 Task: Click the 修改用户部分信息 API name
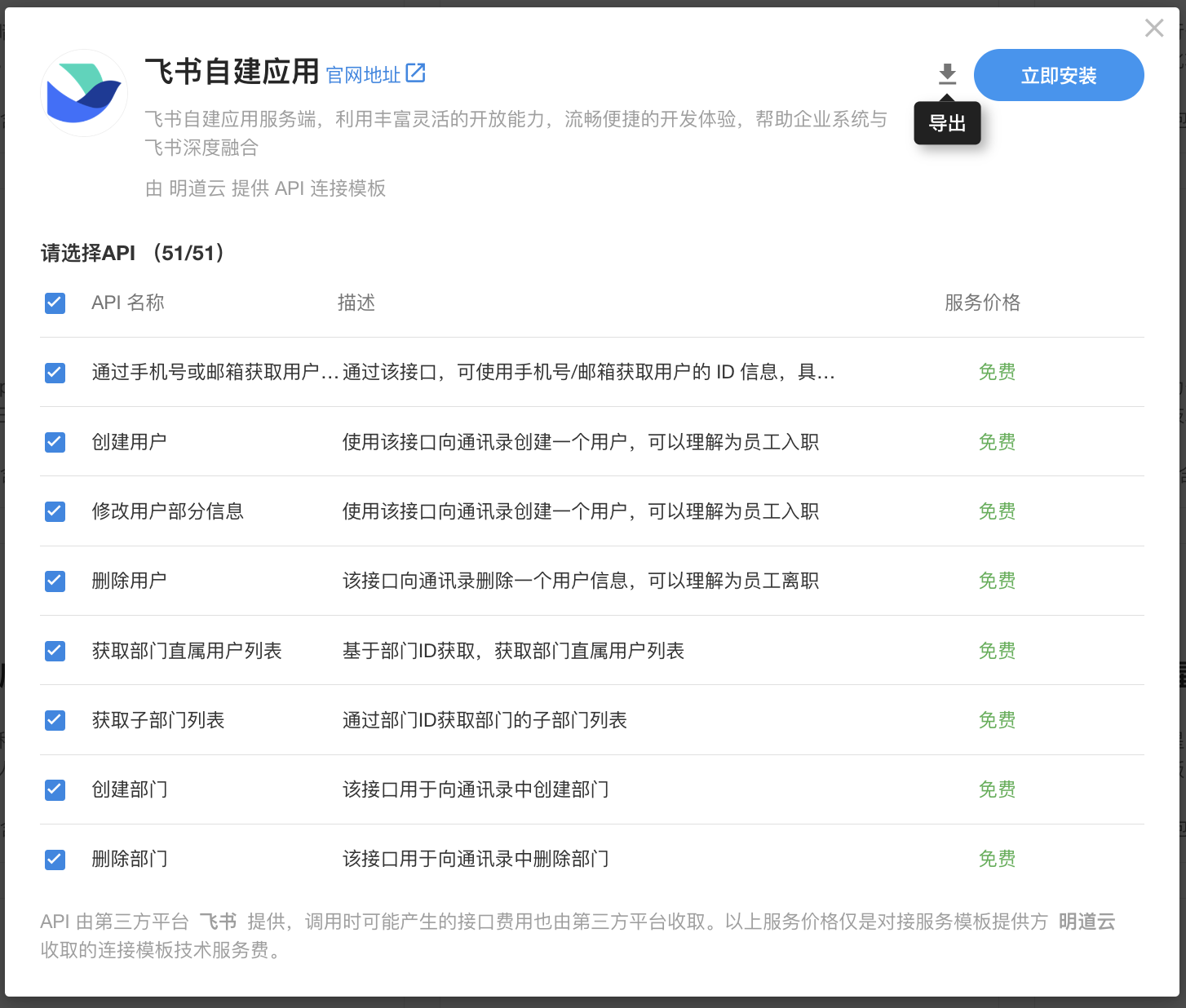coord(167,511)
